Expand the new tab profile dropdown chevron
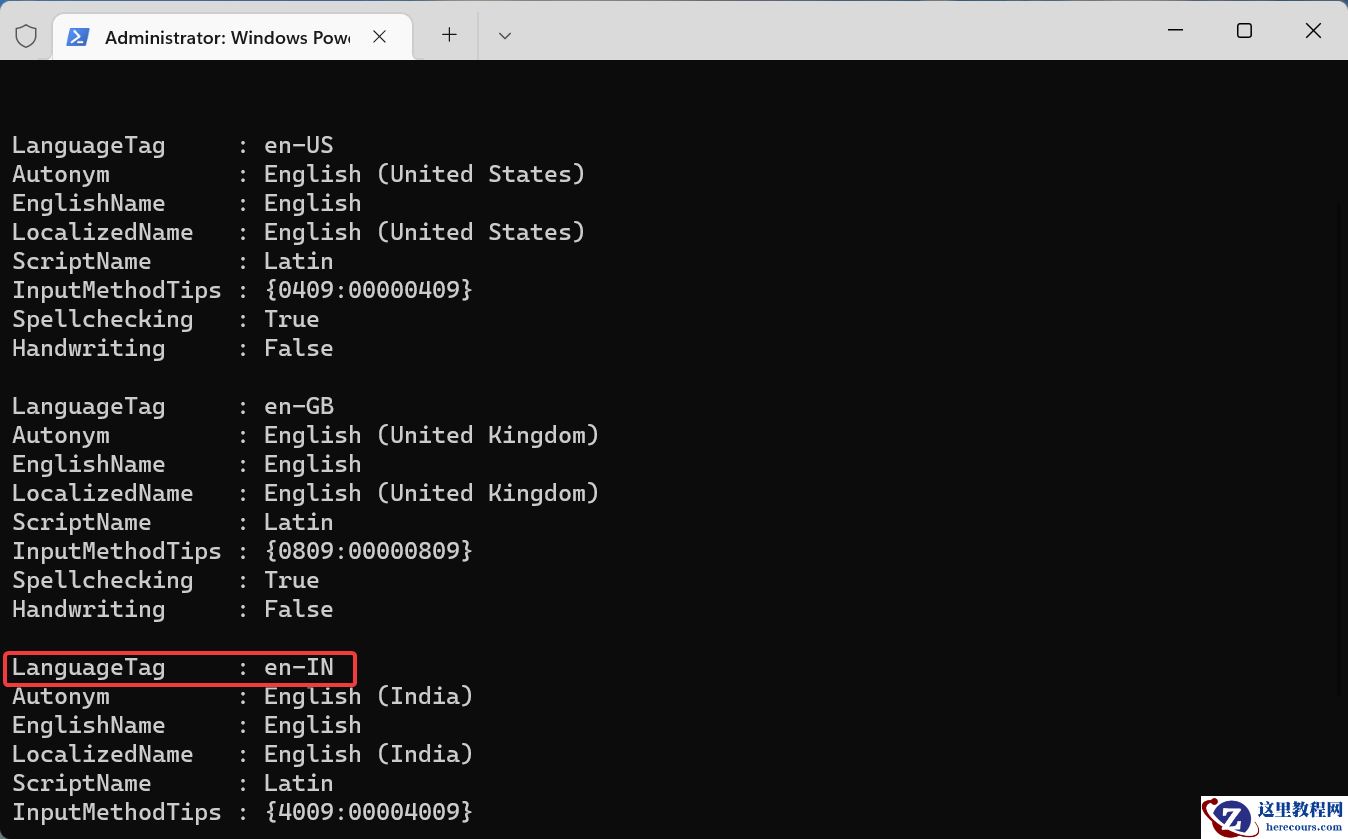The height and width of the screenshot is (839, 1348). point(505,36)
